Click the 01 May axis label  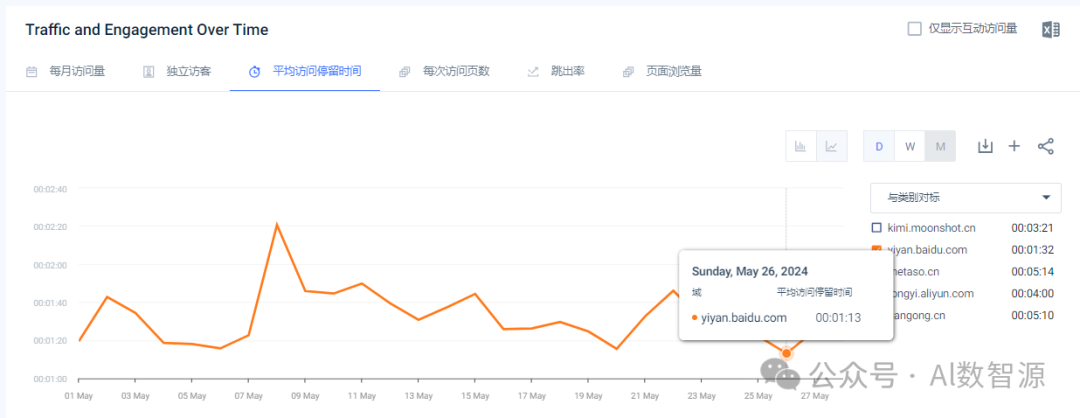coord(79,396)
